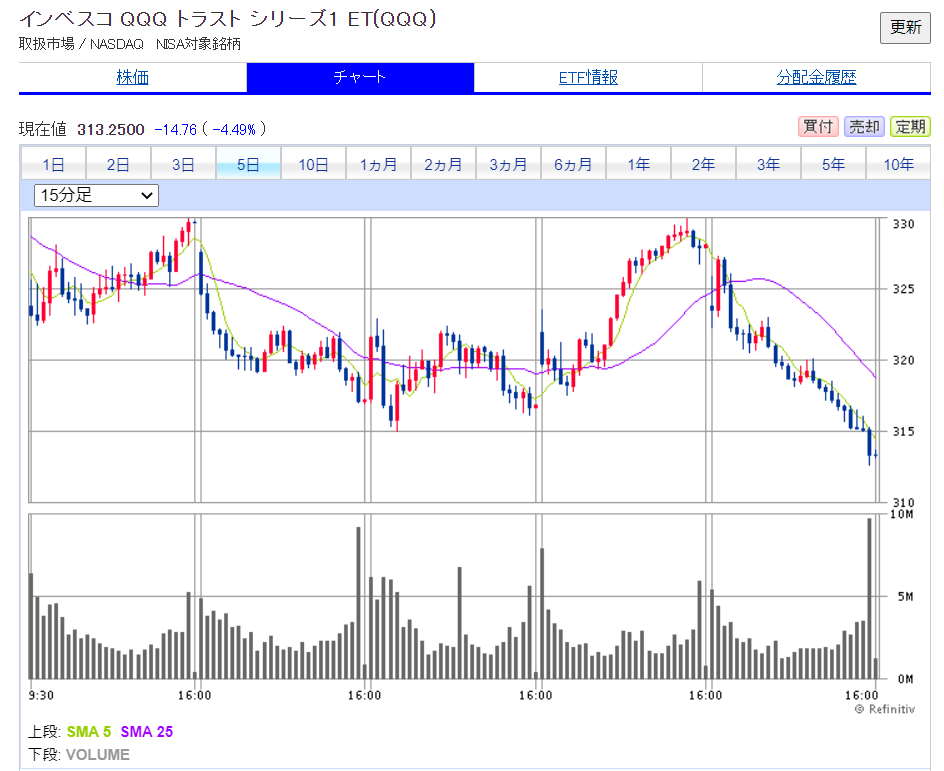Image resolution: width=944 pixels, height=771 pixels.
Task: Click the Refinitiv attribution text
Action: point(885,710)
